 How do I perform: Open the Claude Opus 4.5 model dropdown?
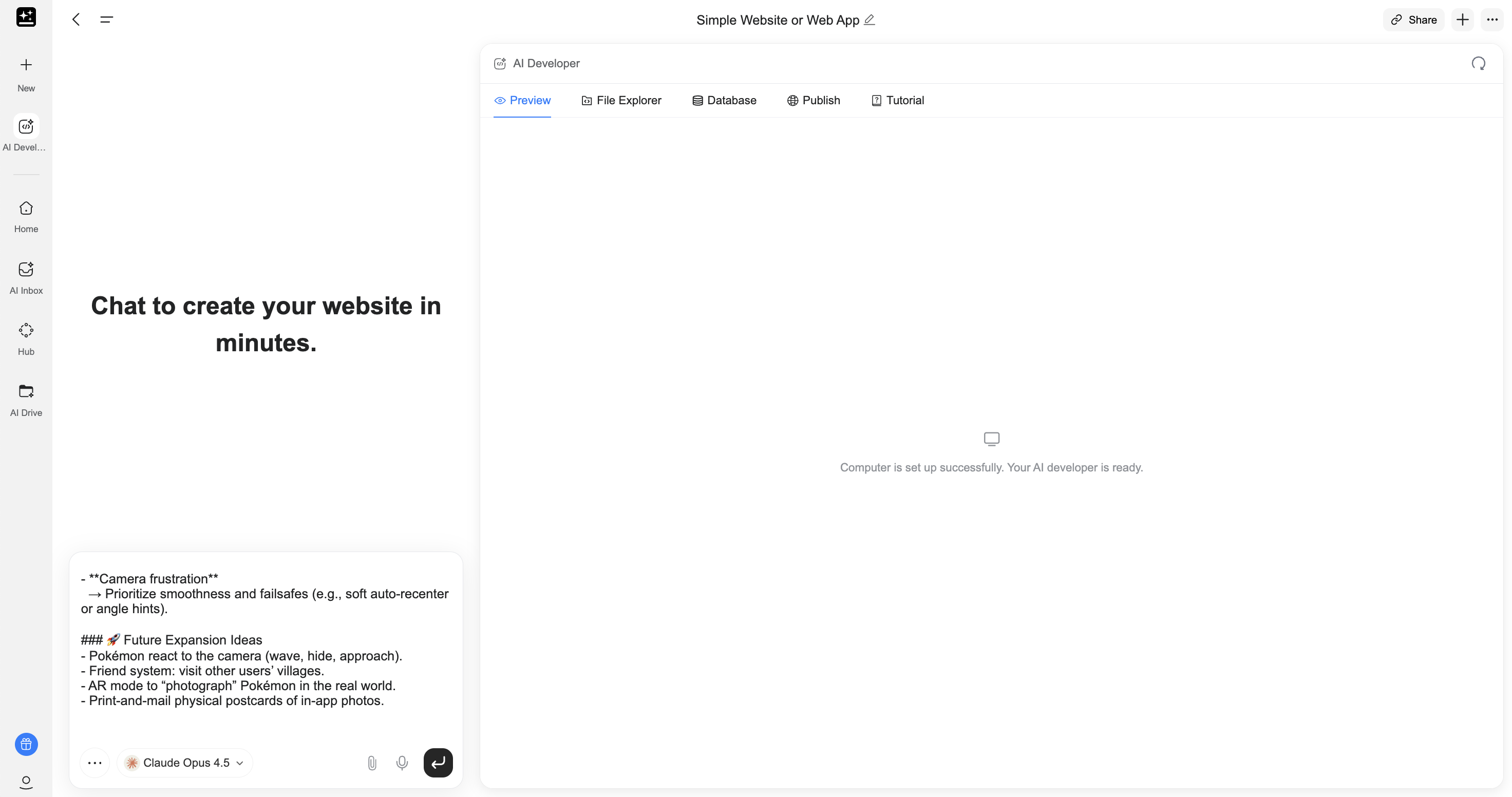pos(185,763)
